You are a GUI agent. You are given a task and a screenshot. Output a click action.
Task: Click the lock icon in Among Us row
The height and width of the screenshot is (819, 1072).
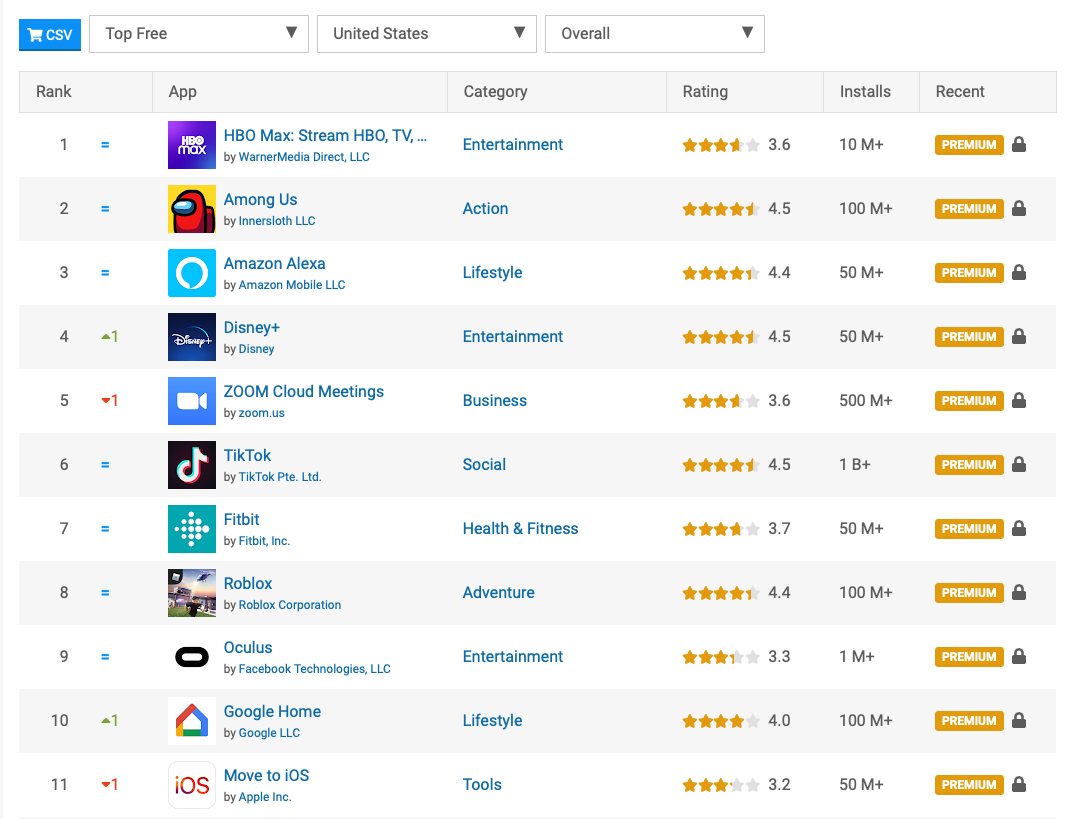1019,209
